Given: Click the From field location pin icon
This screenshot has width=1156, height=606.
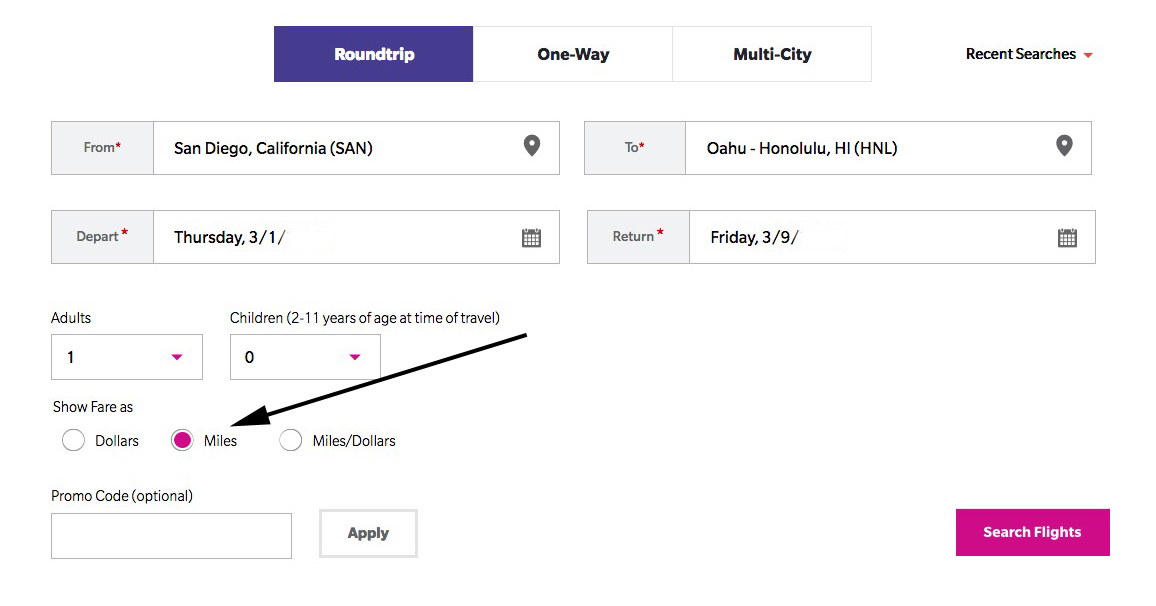Looking at the screenshot, I should 533,146.
